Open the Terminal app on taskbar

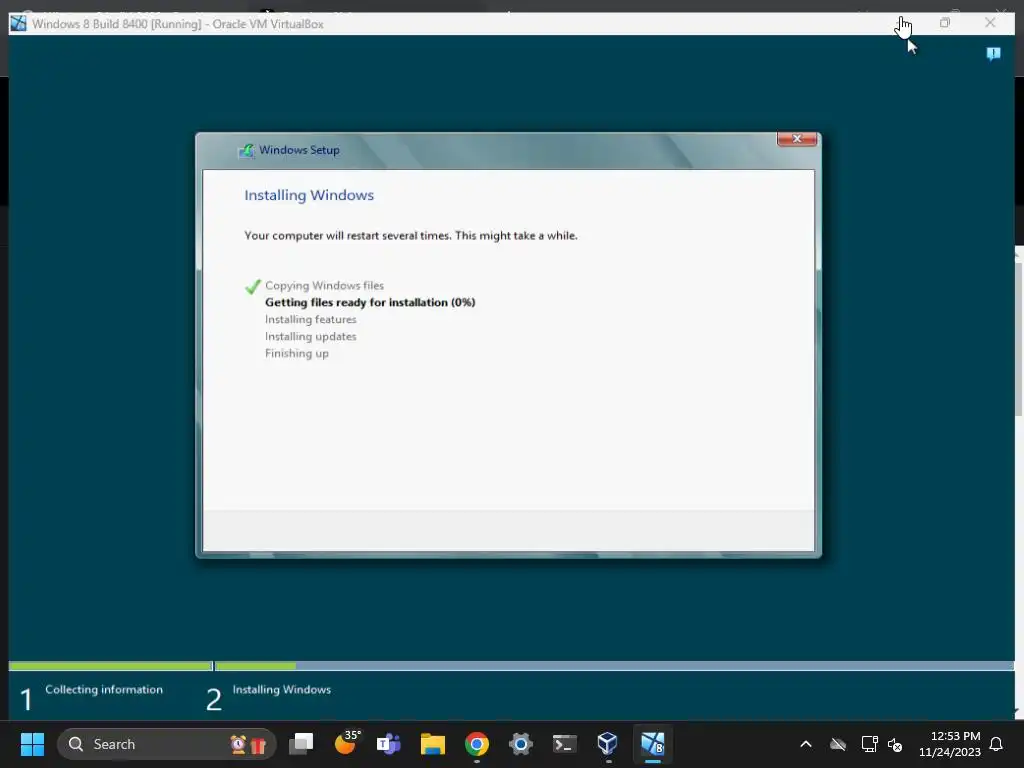564,744
